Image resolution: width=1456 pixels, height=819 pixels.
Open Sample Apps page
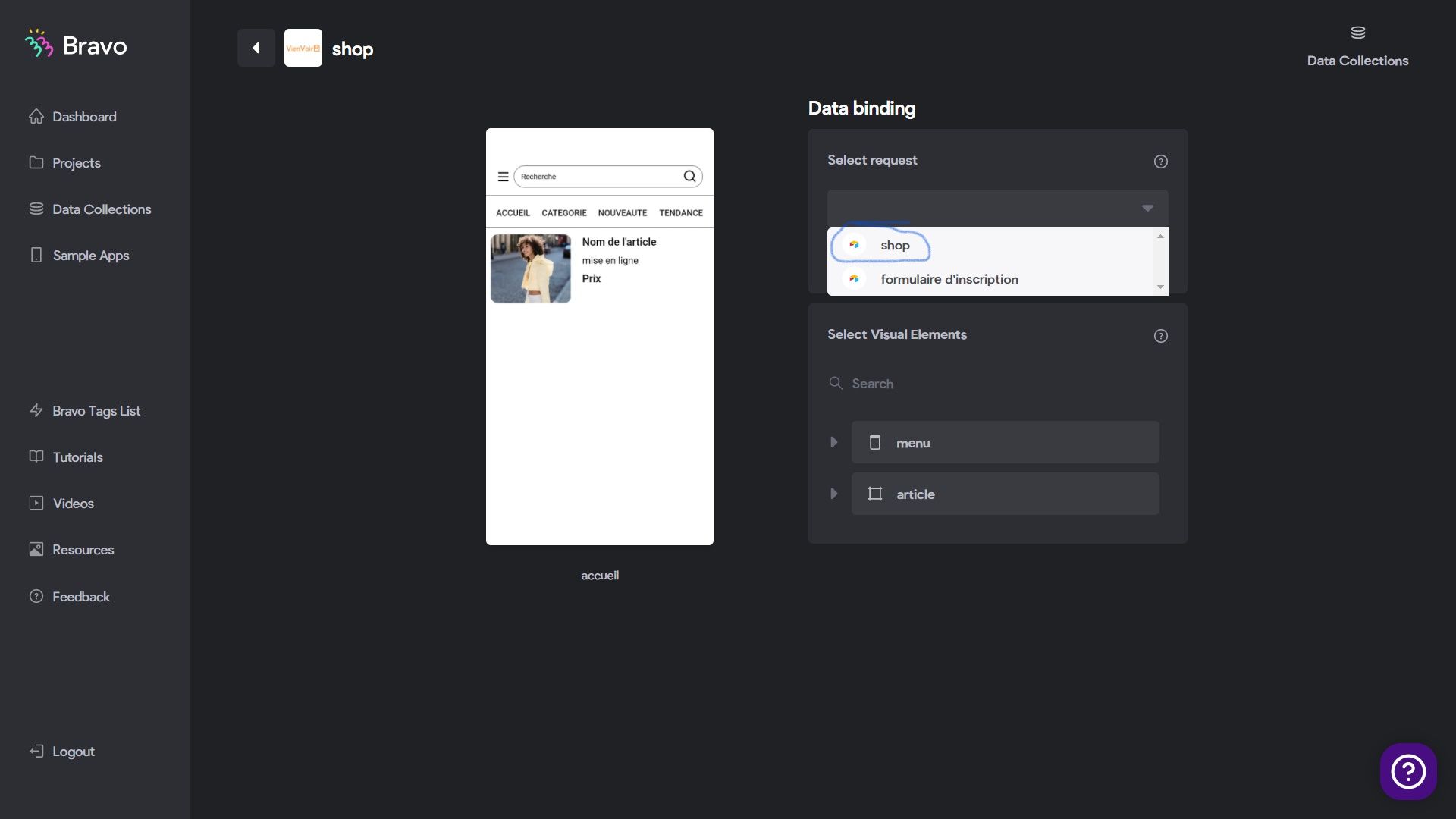(x=79, y=256)
